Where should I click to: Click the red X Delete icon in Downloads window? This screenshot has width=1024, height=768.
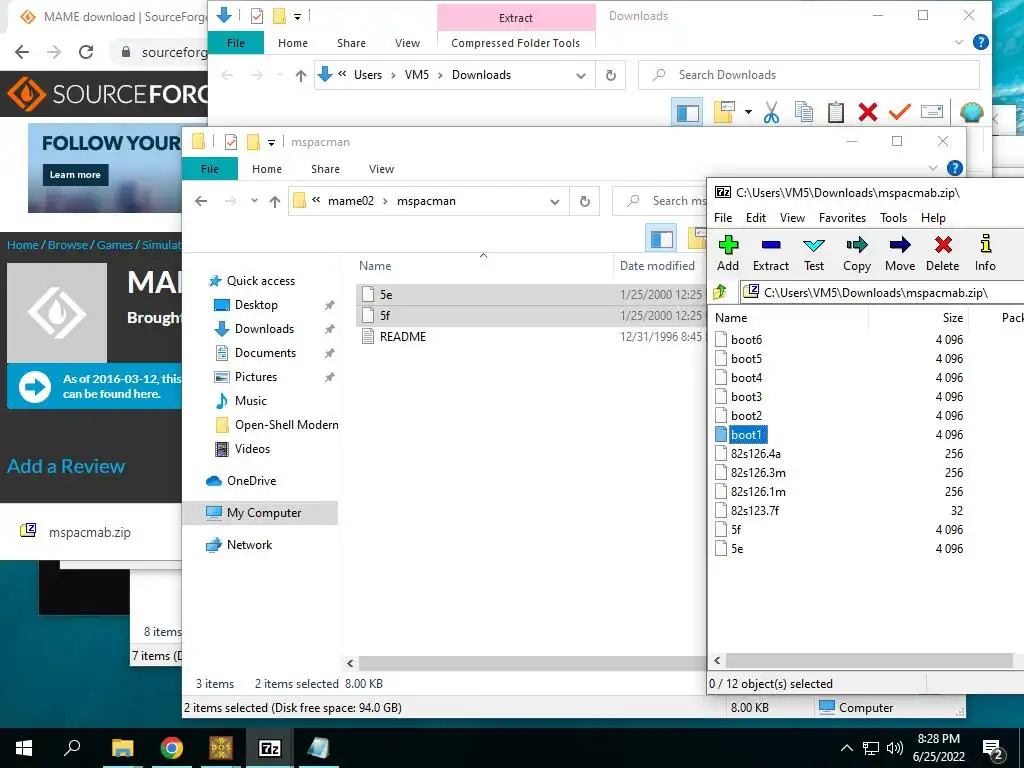[868, 112]
